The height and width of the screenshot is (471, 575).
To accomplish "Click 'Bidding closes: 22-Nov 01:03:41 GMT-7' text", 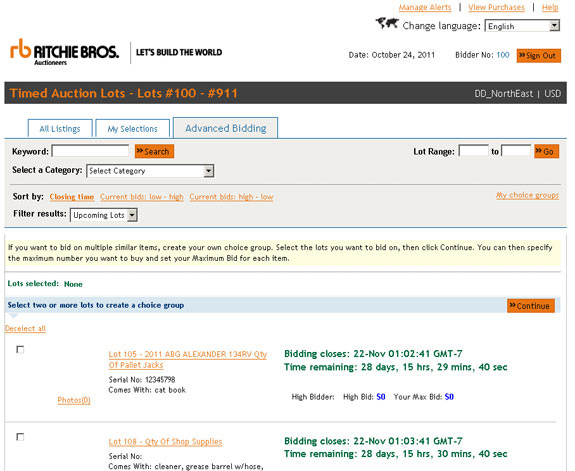I will click(x=373, y=441).
